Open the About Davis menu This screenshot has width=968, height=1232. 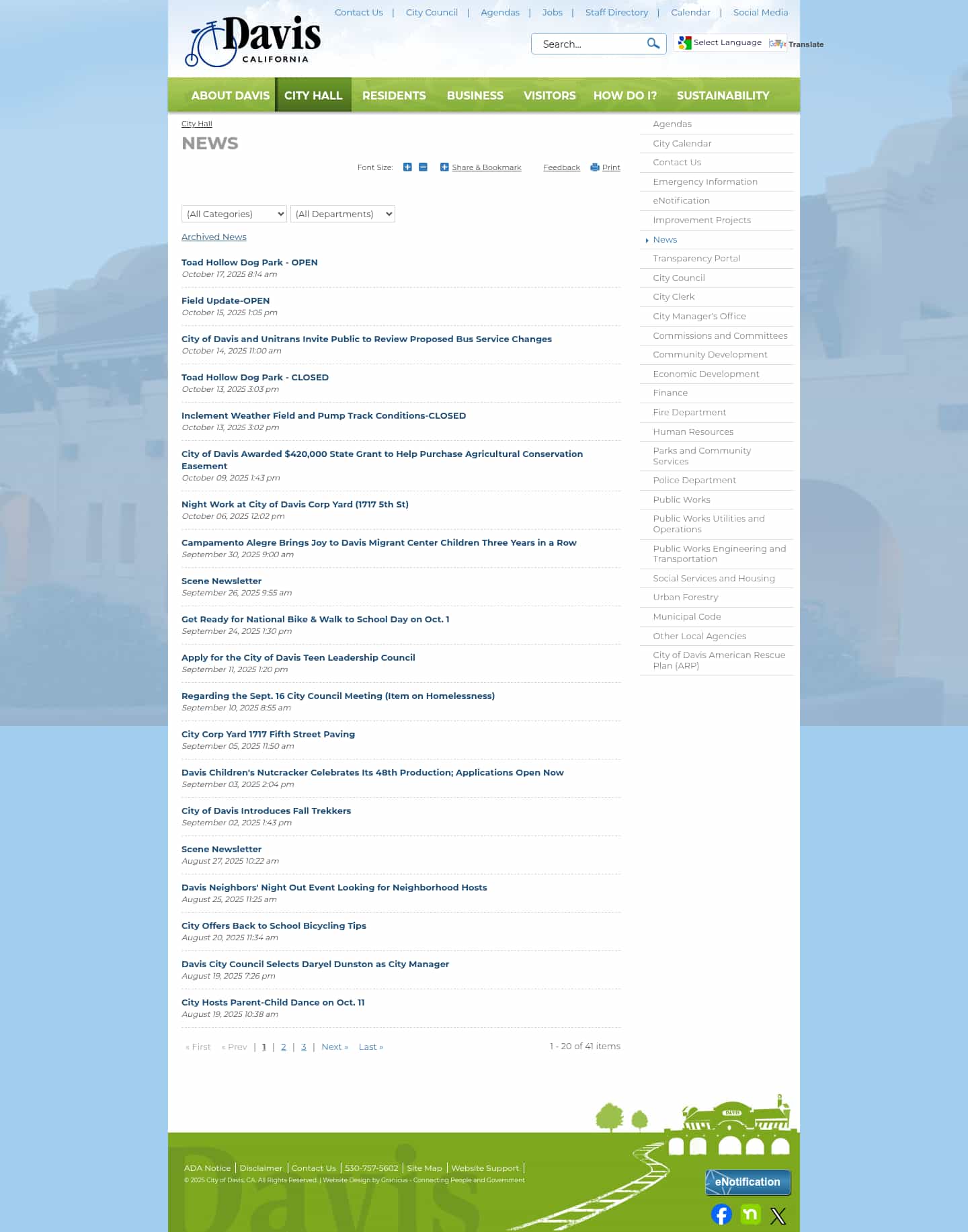(x=231, y=95)
